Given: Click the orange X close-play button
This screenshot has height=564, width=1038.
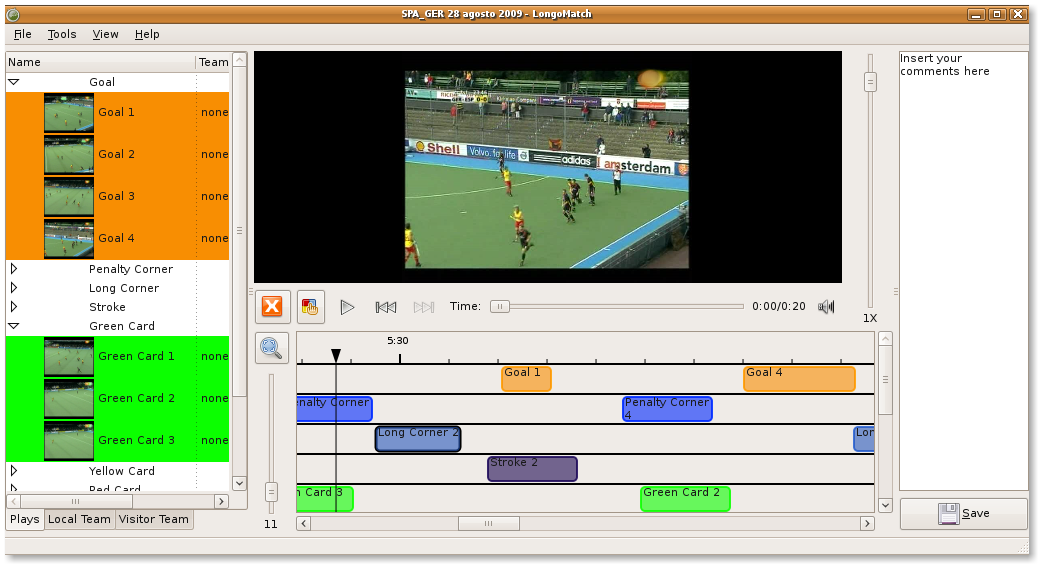Looking at the screenshot, I should coord(272,307).
